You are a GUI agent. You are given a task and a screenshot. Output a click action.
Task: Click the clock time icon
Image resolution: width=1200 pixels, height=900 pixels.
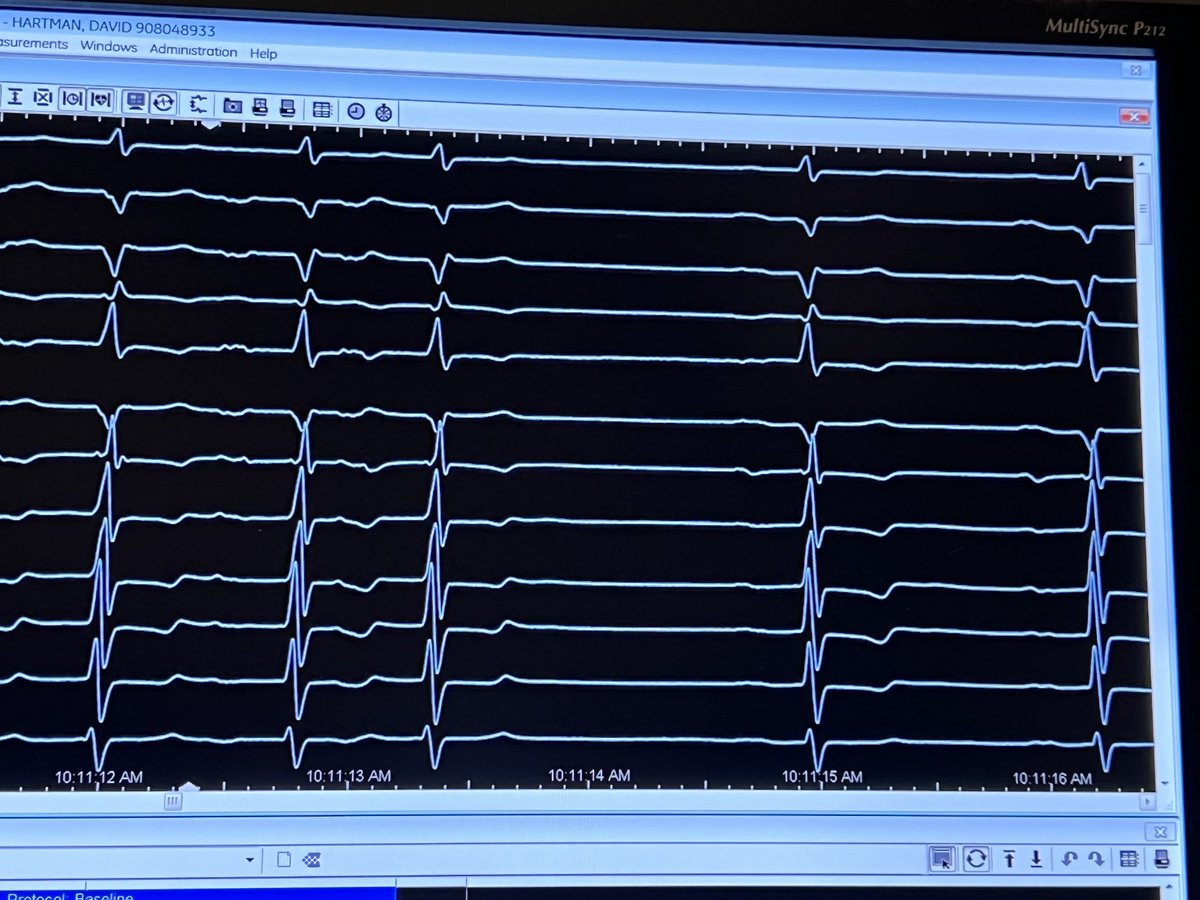(x=355, y=111)
